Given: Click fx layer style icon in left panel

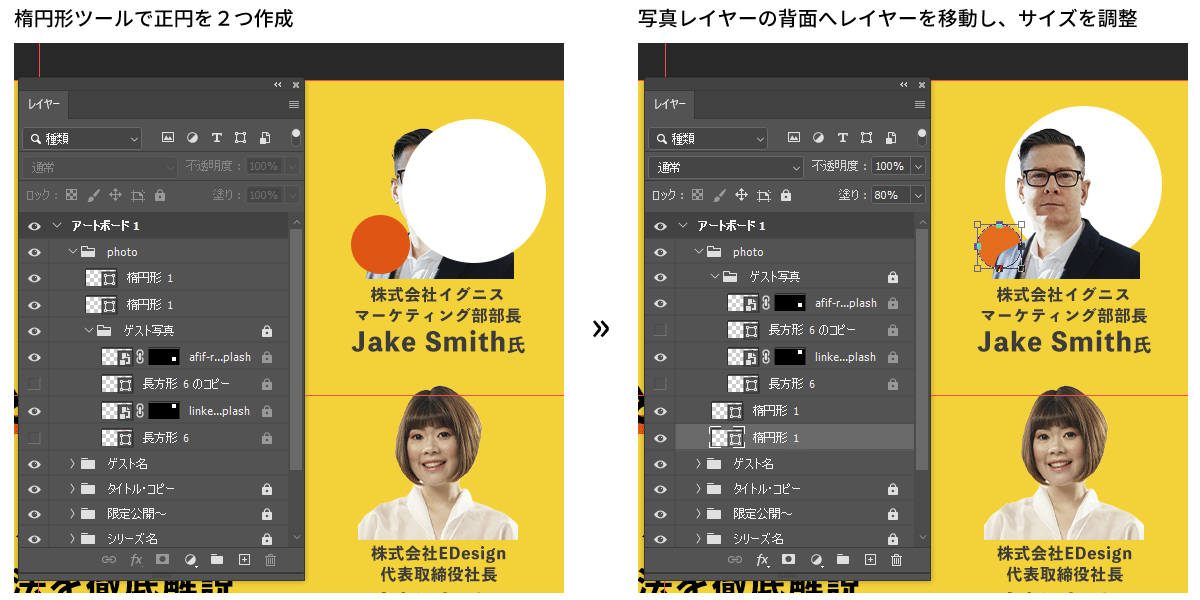Looking at the screenshot, I should [x=137, y=560].
